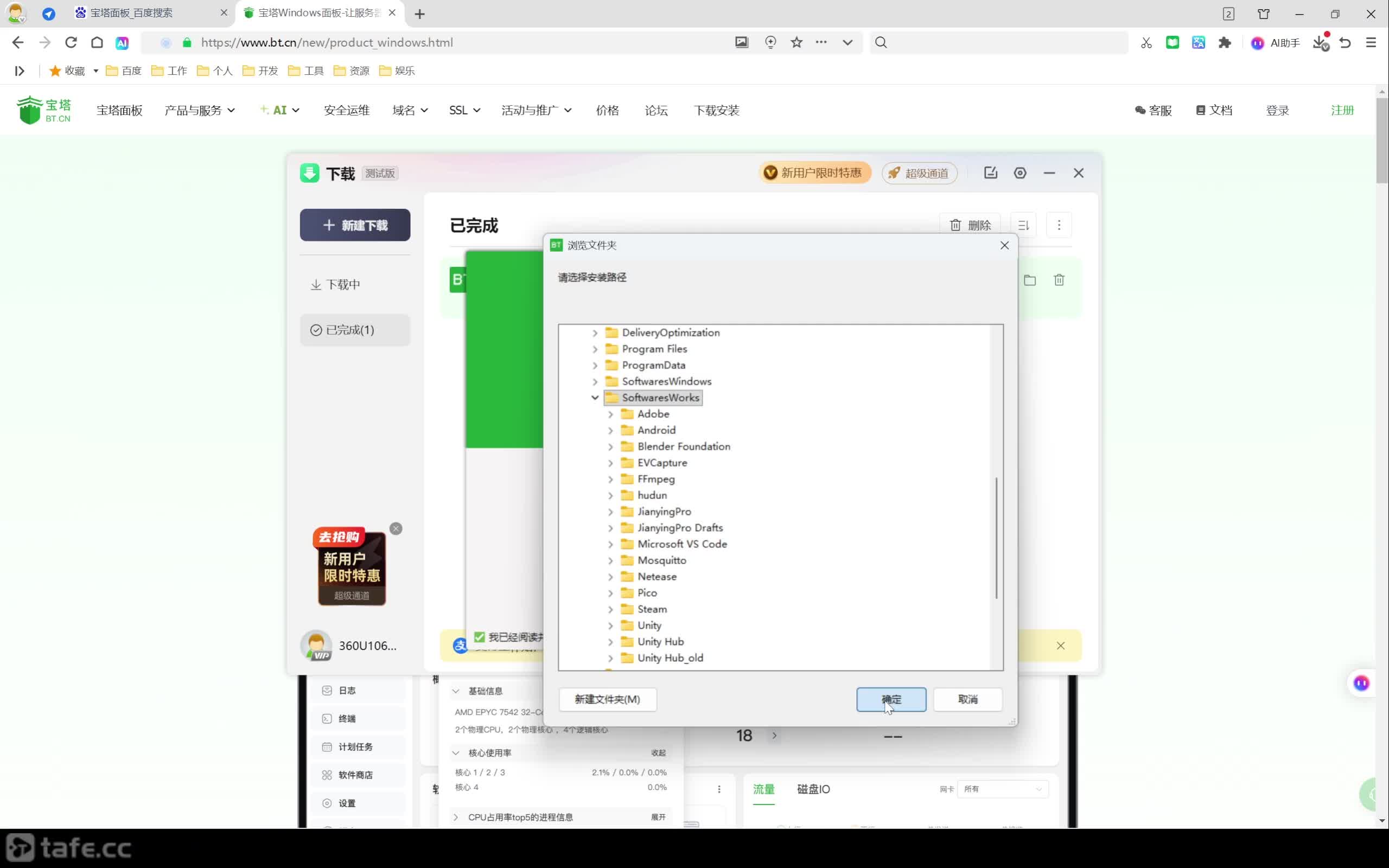The image size is (1389, 868).
Task: Expand the Steam folder node
Action: pyautogui.click(x=611, y=609)
